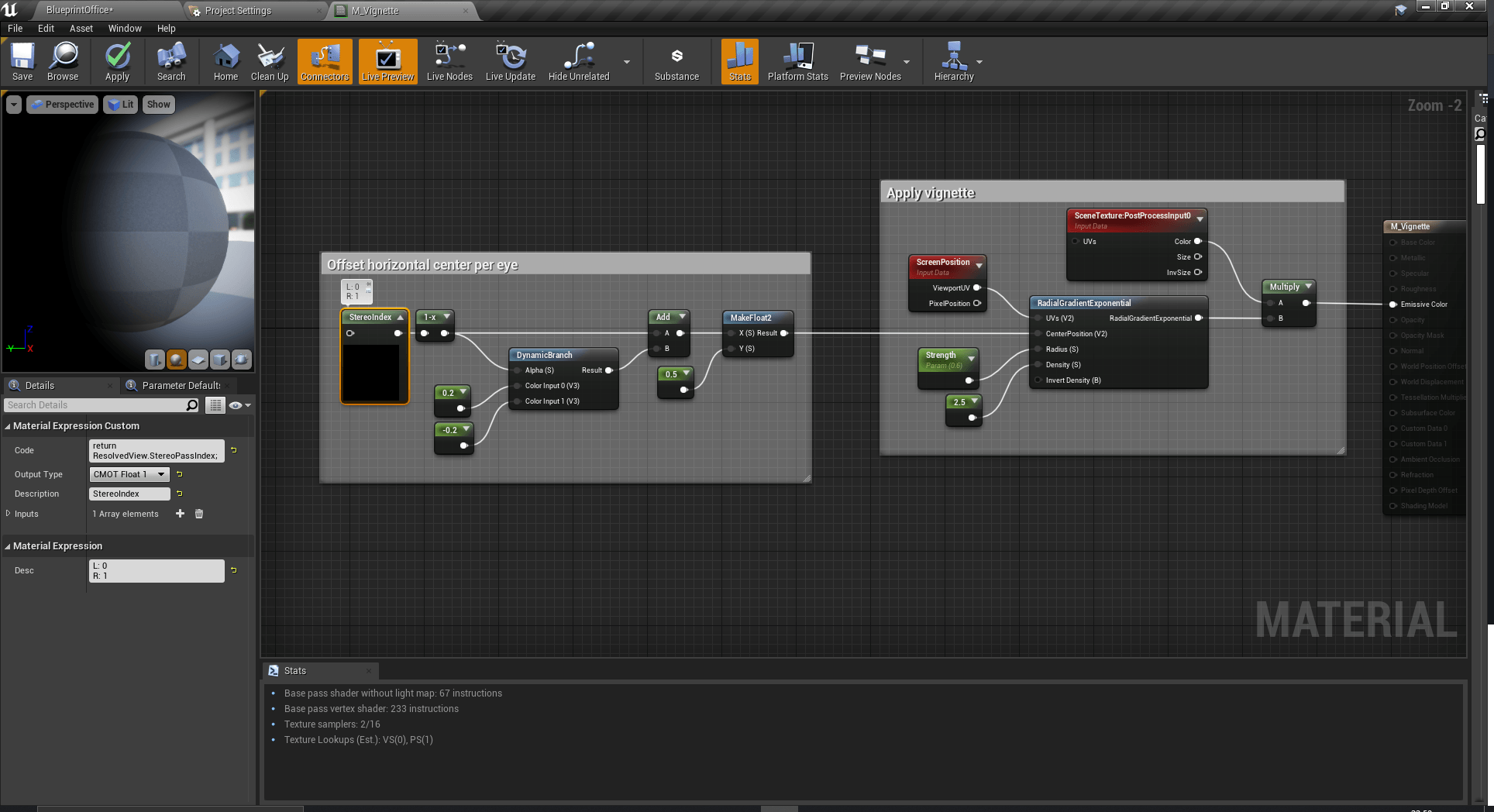Image resolution: width=1494 pixels, height=812 pixels.
Task: Click the Substance toolbar icon
Action: pyautogui.click(x=676, y=61)
